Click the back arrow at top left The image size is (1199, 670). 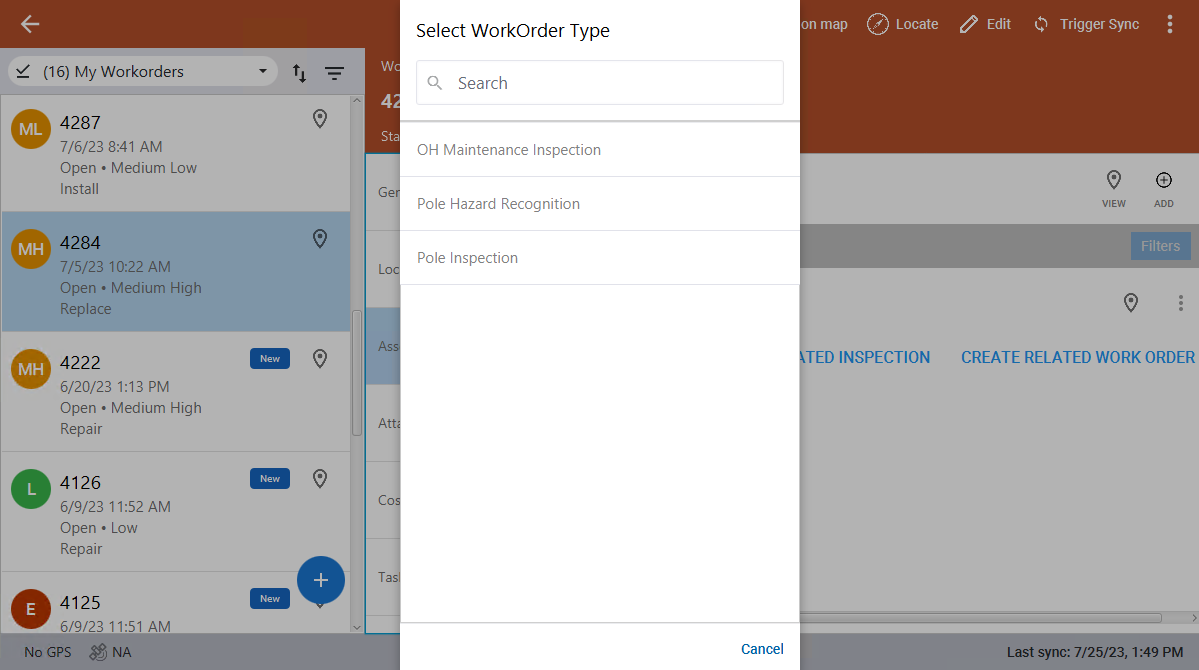tap(29, 23)
